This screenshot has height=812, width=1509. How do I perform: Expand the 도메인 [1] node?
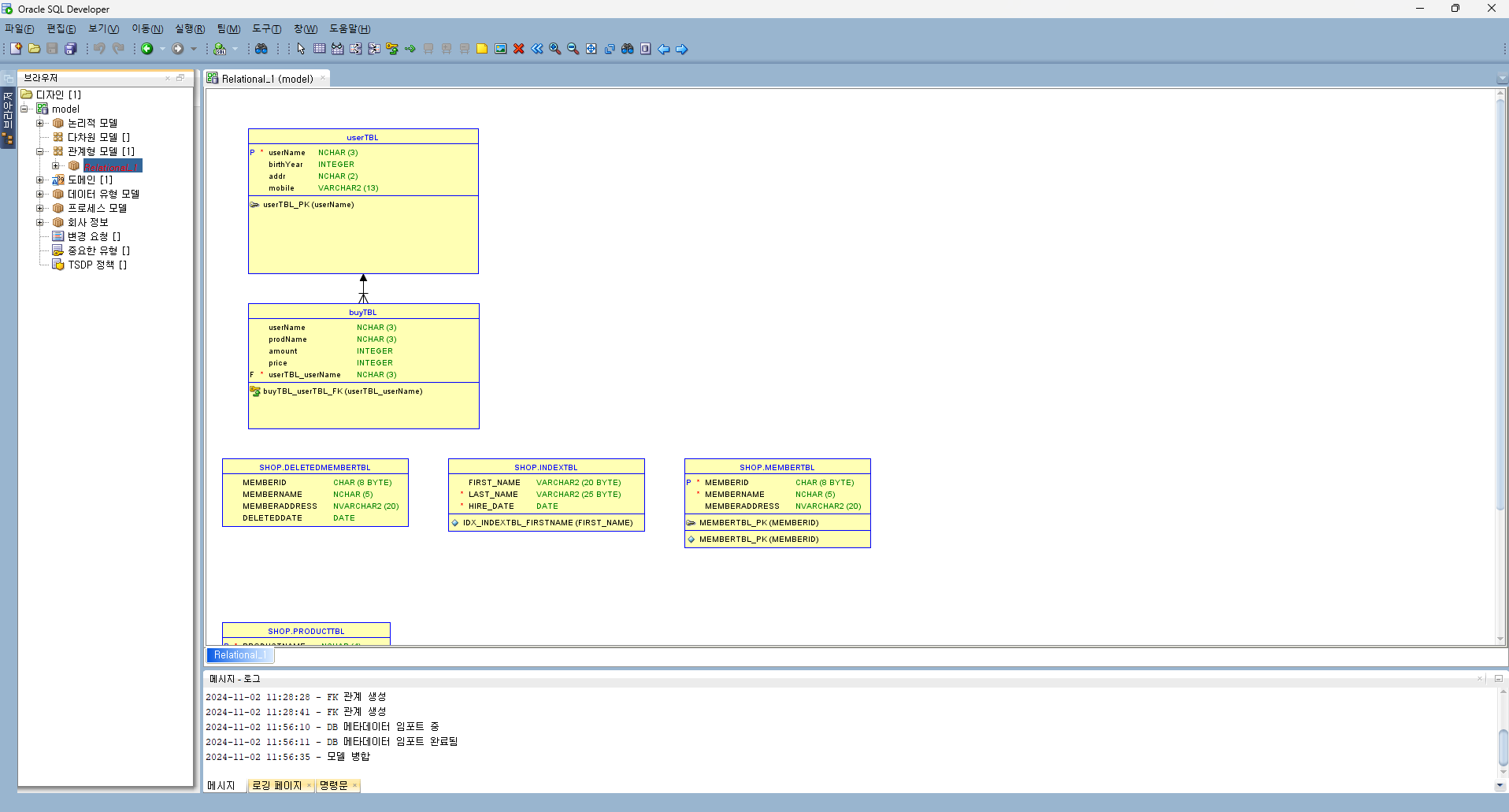40,180
